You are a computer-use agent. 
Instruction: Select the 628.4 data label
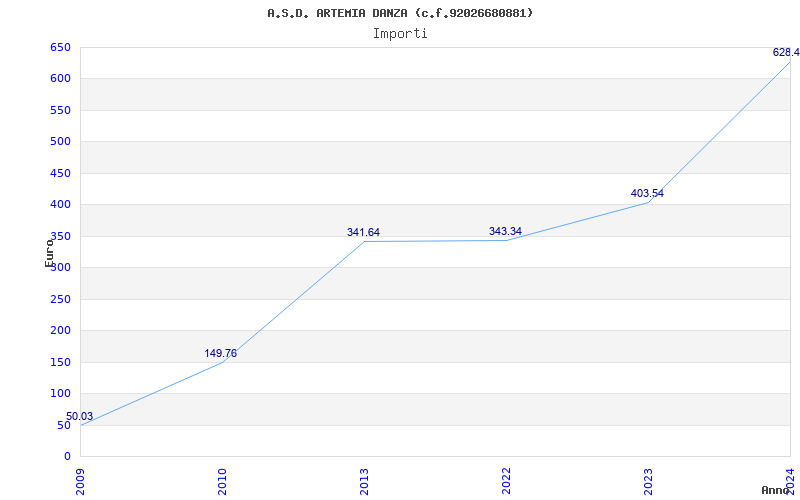click(786, 52)
